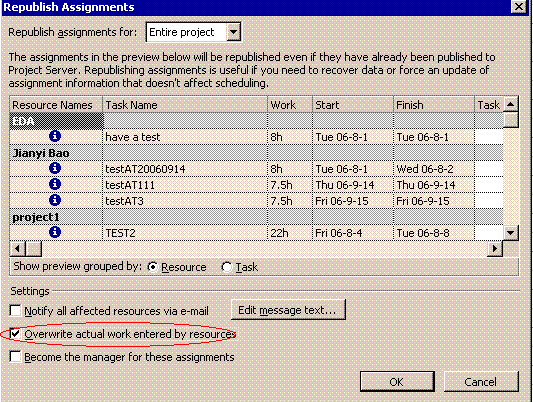This screenshot has height=402, width=533.
Task: Select Task grouping radio button
Action: (226, 267)
